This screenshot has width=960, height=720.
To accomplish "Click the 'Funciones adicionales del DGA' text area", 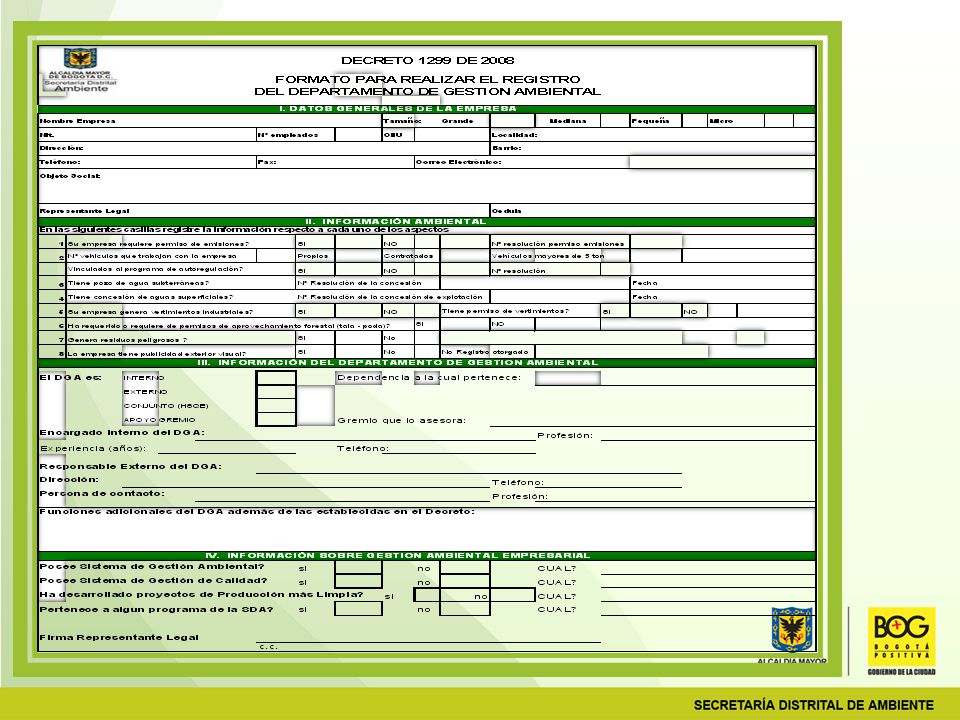I will pos(427,528).
